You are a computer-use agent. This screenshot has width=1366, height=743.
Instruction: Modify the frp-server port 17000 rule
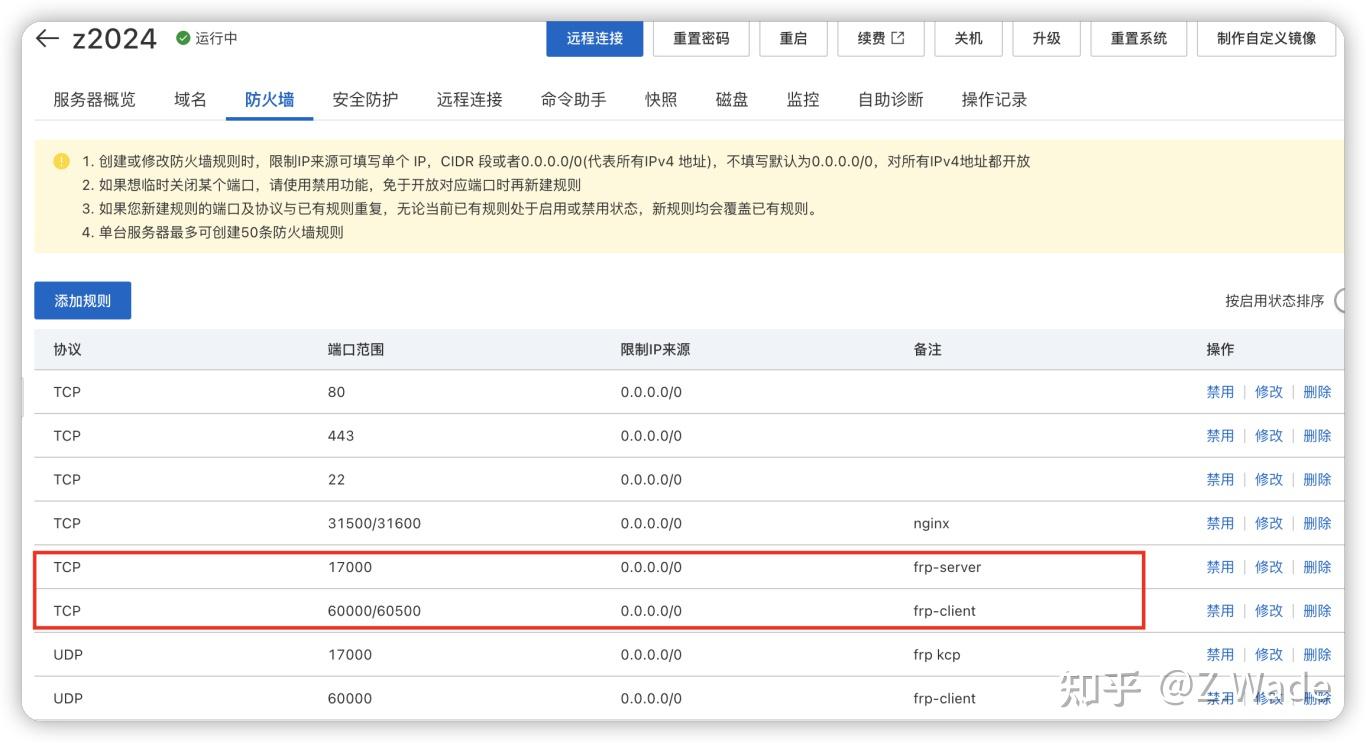pos(1268,566)
